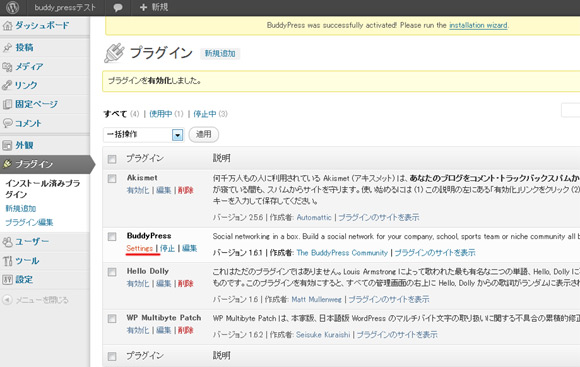This screenshot has height=367, width=580.
Task: Open the comments bubble icon in admin bar
Action: [118, 8]
